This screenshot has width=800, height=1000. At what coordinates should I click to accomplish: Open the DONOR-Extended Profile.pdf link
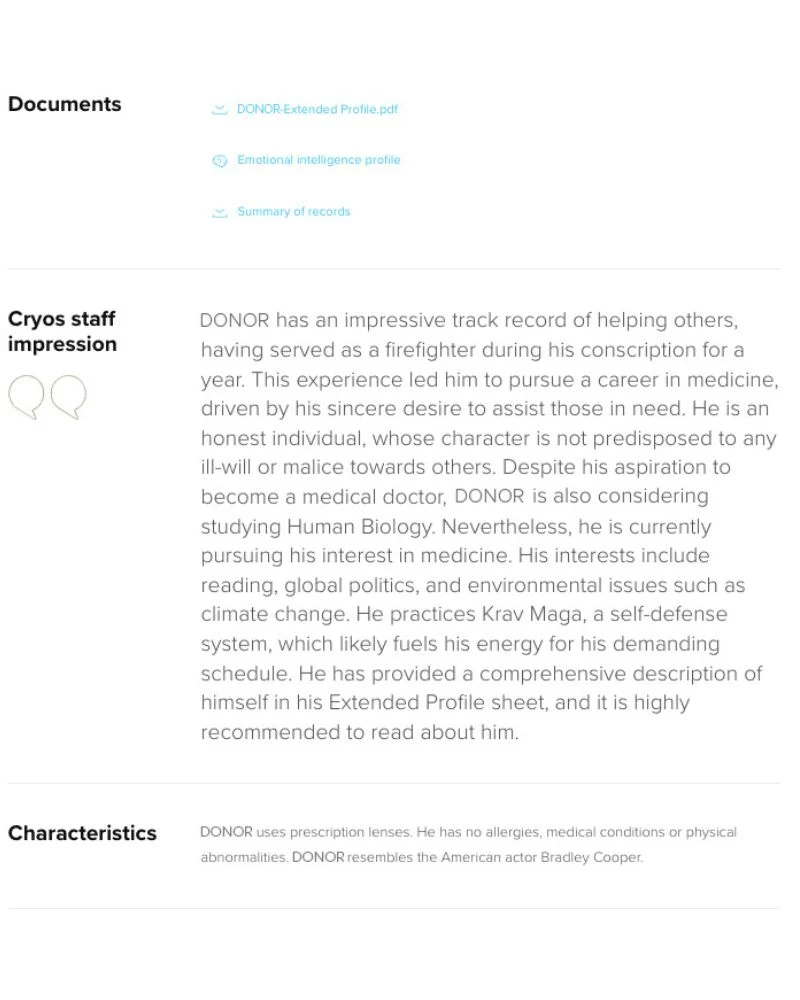coord(317,109)
